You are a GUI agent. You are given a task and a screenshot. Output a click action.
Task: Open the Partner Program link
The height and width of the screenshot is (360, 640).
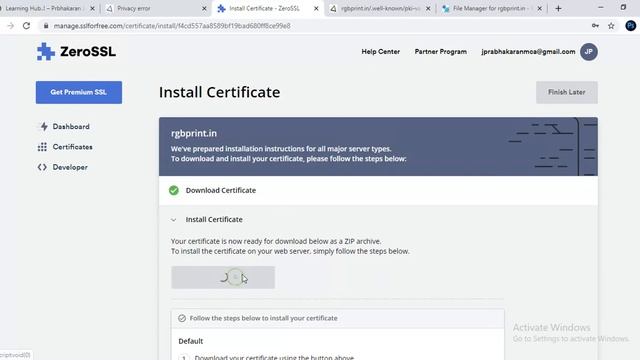pyautogui.click(x=440, y=52)
